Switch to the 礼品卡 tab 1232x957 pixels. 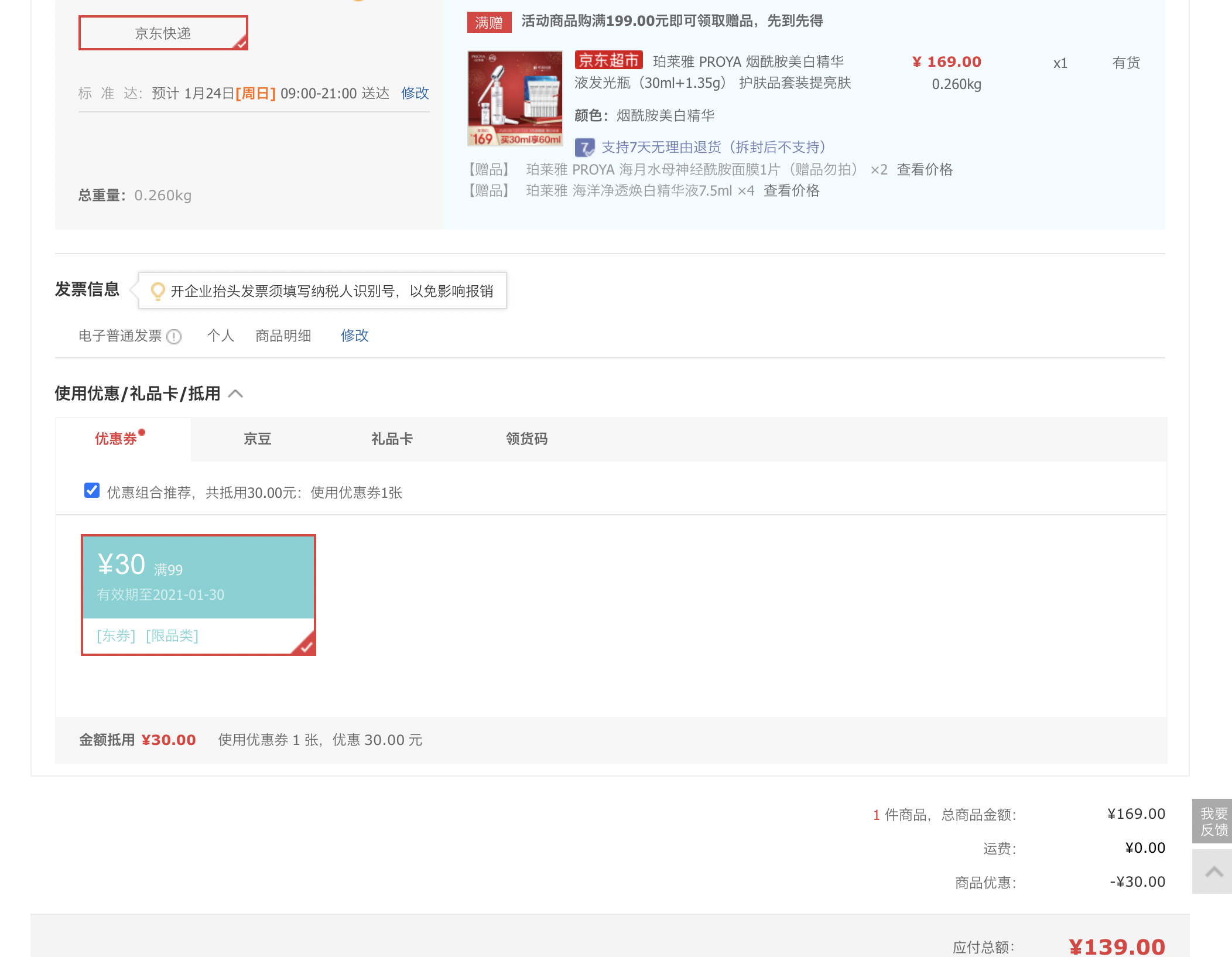coord(392,439)
